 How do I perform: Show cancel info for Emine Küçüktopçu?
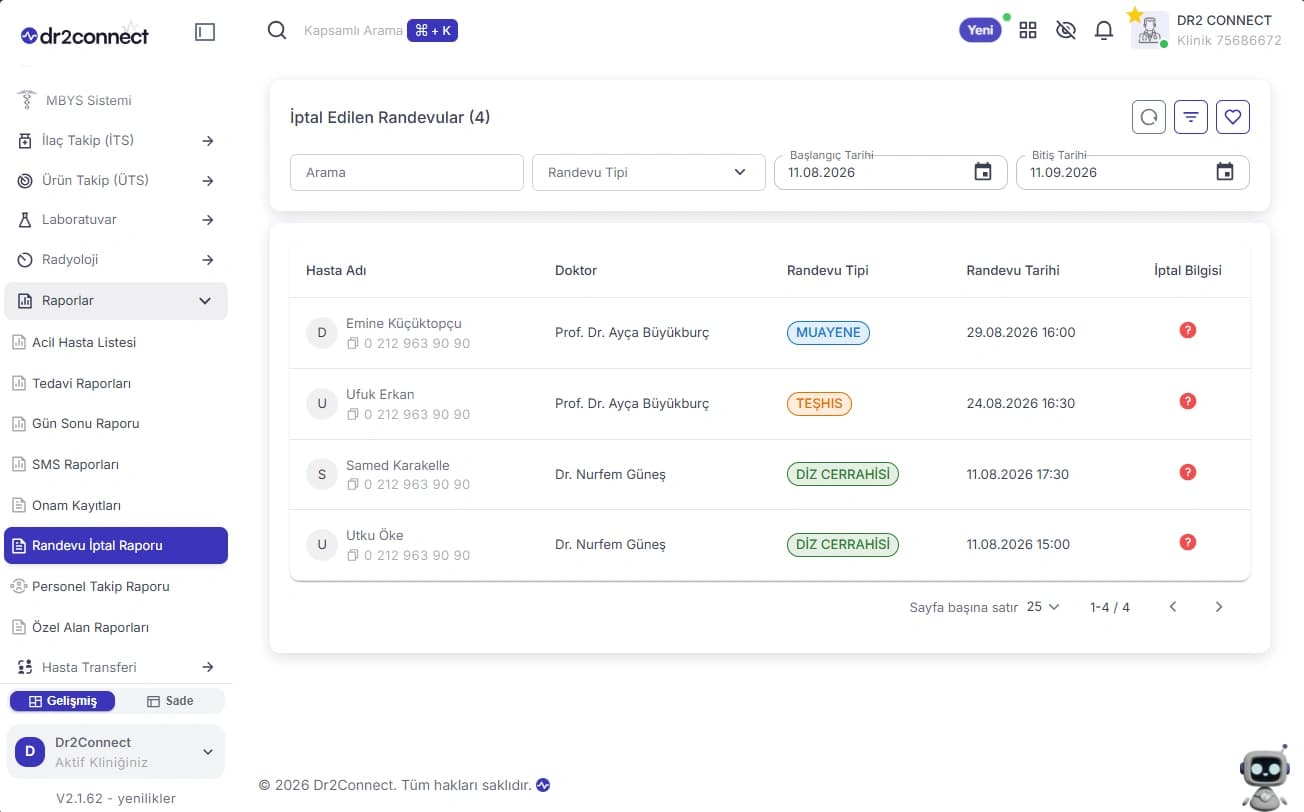[1188, 330]
